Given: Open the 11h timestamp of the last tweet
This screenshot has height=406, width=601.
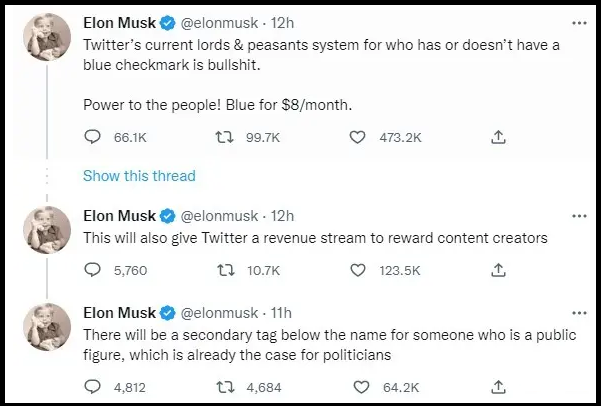Looking at the screenshot, I should (282, 314).
